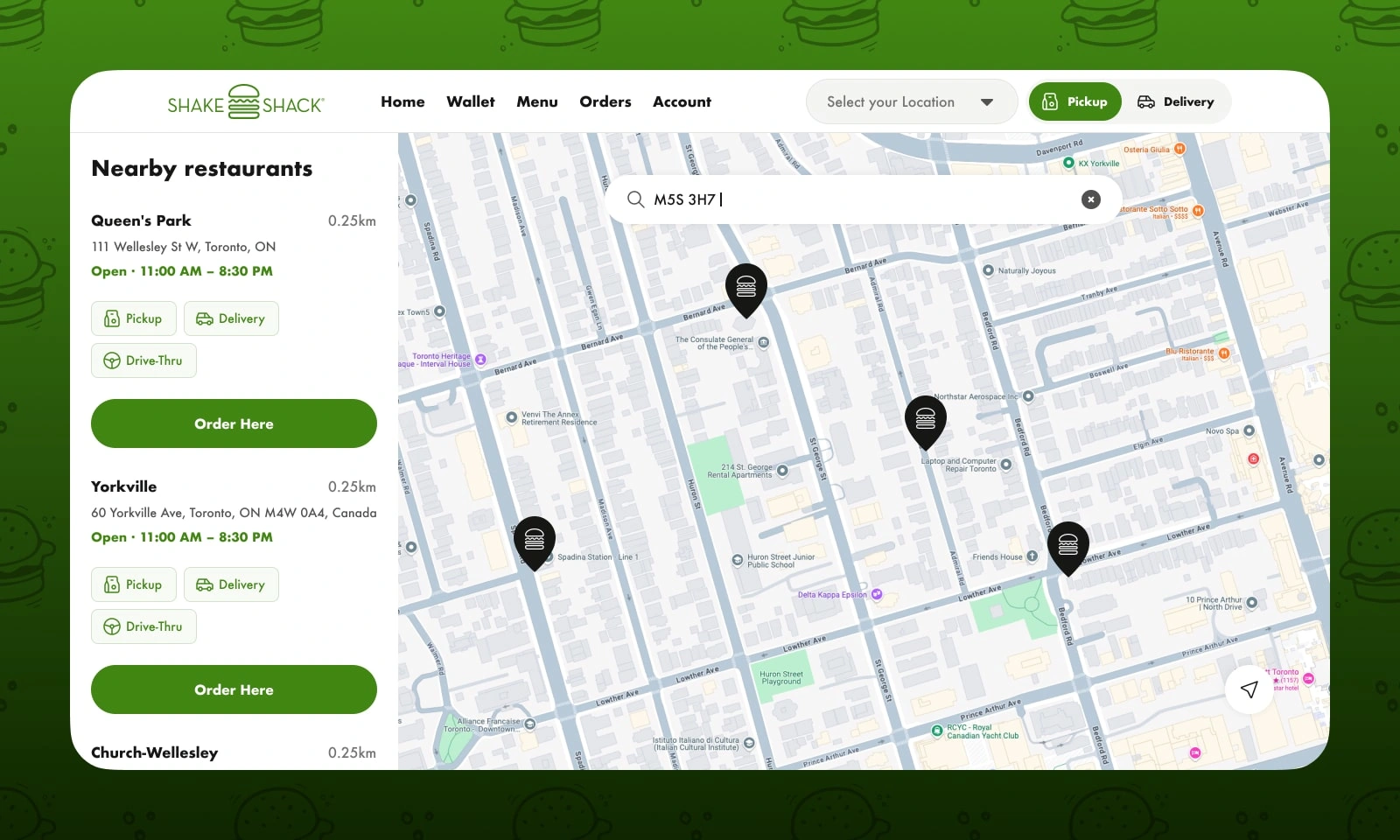1400x840 pixels.
Task: Choose Delivery for Queen's Park
Action: 231,318
